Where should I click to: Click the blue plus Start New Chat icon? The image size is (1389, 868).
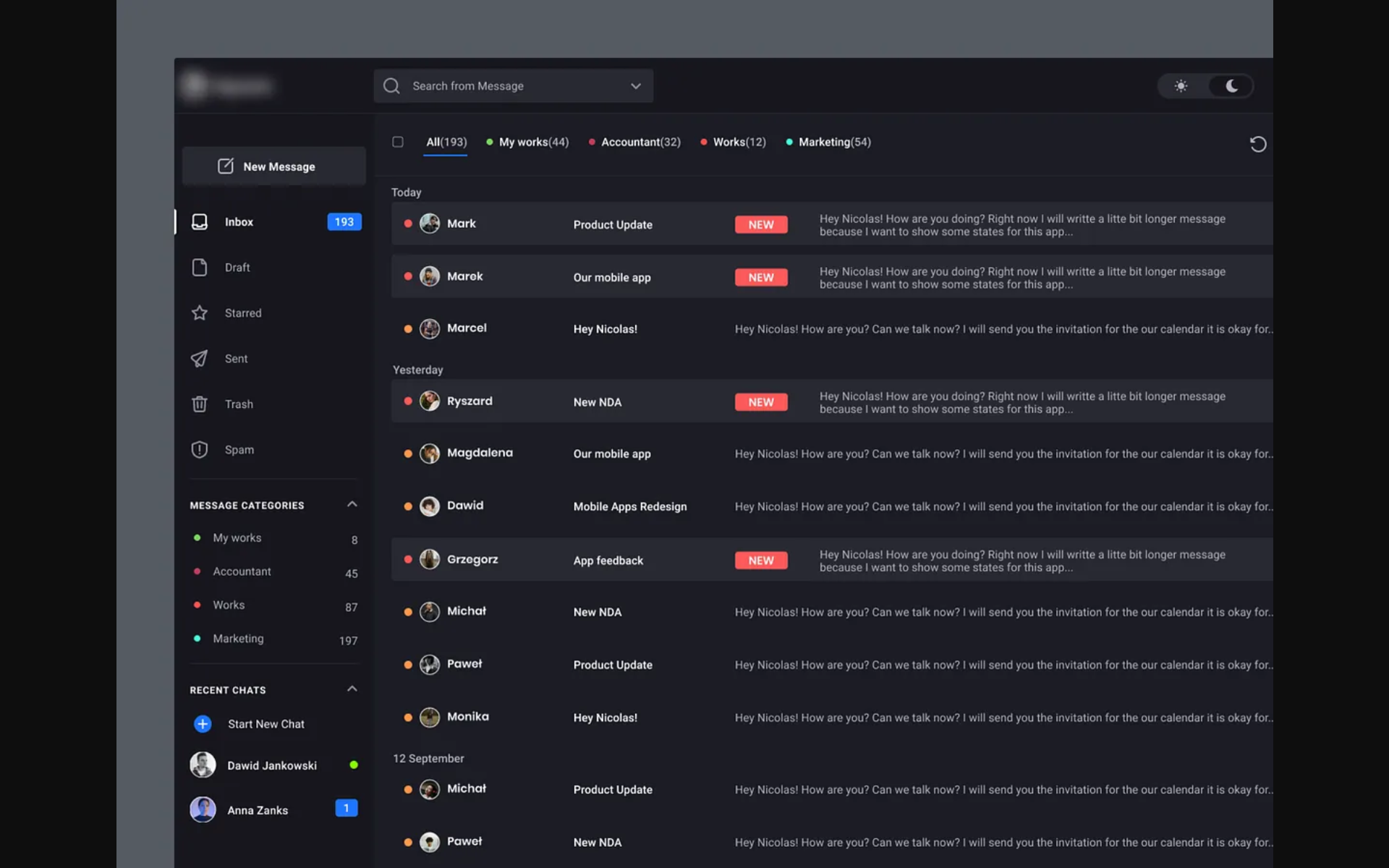203,724
